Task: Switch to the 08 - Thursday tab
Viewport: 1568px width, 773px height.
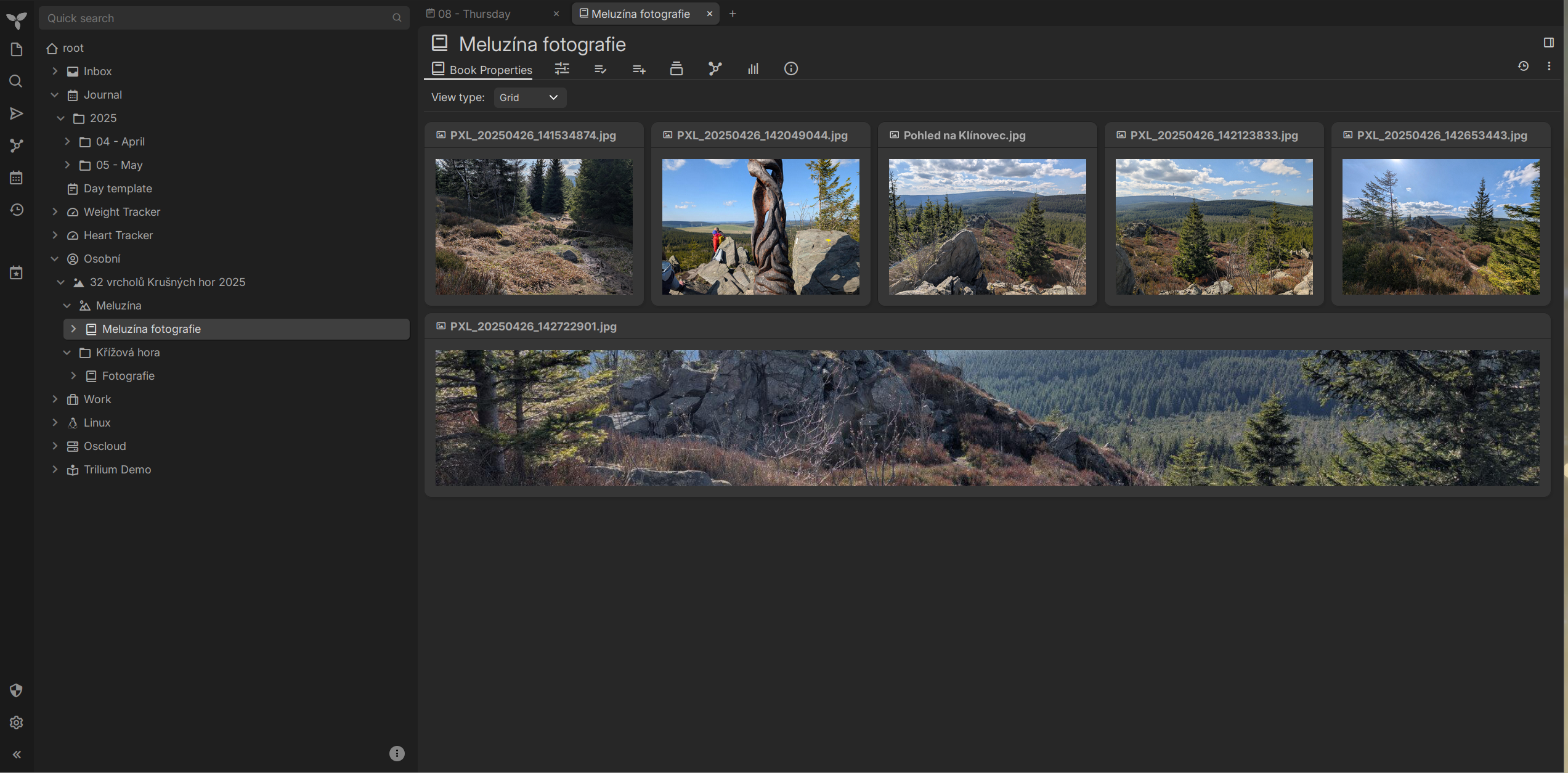Action: [474, 14]
